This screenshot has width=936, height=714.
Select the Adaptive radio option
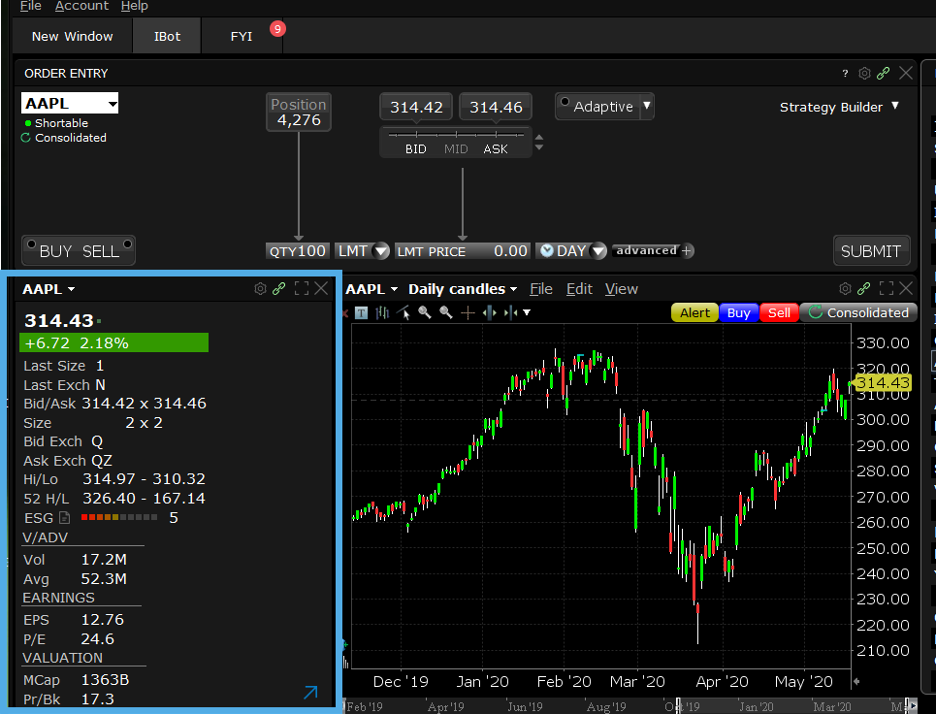[x=565, y=101]
